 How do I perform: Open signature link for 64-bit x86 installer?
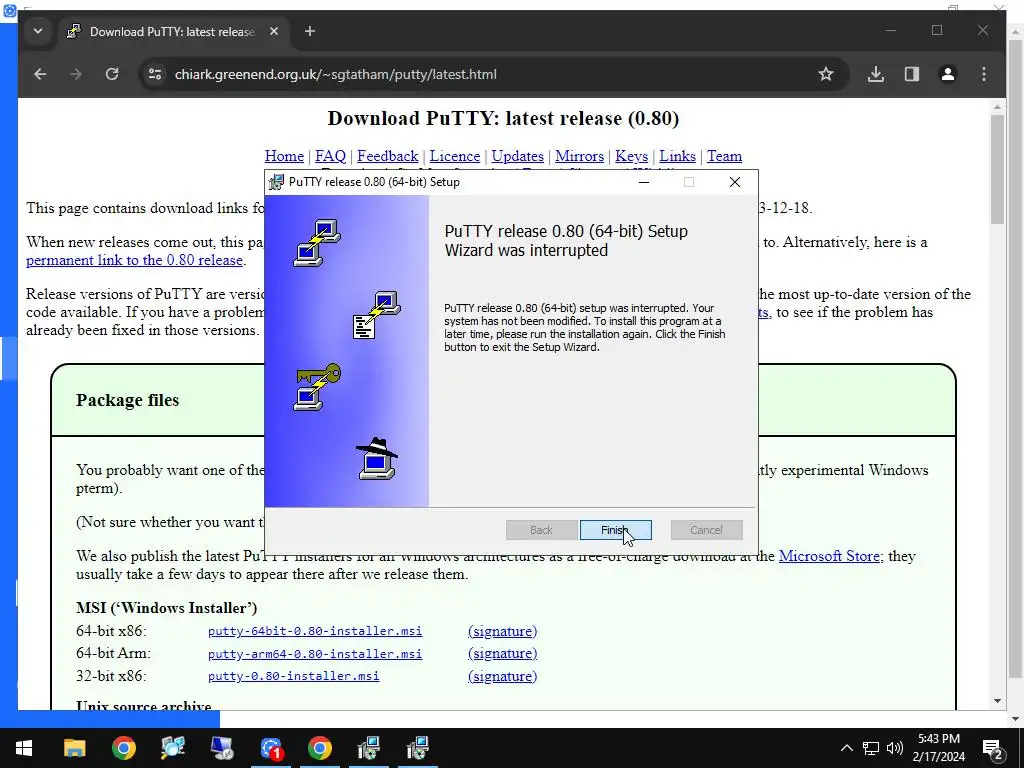pos(502,631)
